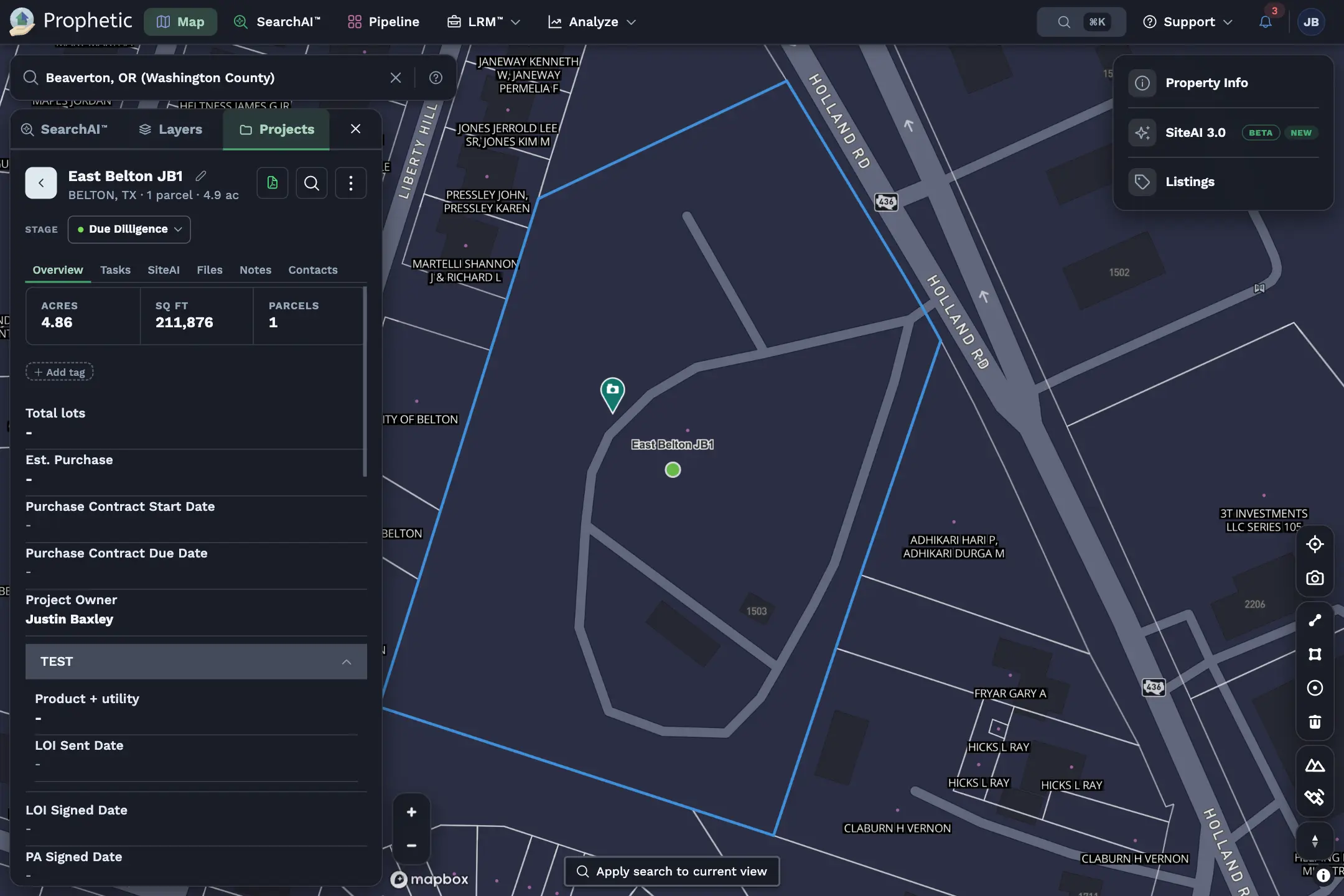Open SiteAI 3.0 from right panel
Image resolution: width=1344 pixels, height=896 pixels.
[x=1223, y=133]
